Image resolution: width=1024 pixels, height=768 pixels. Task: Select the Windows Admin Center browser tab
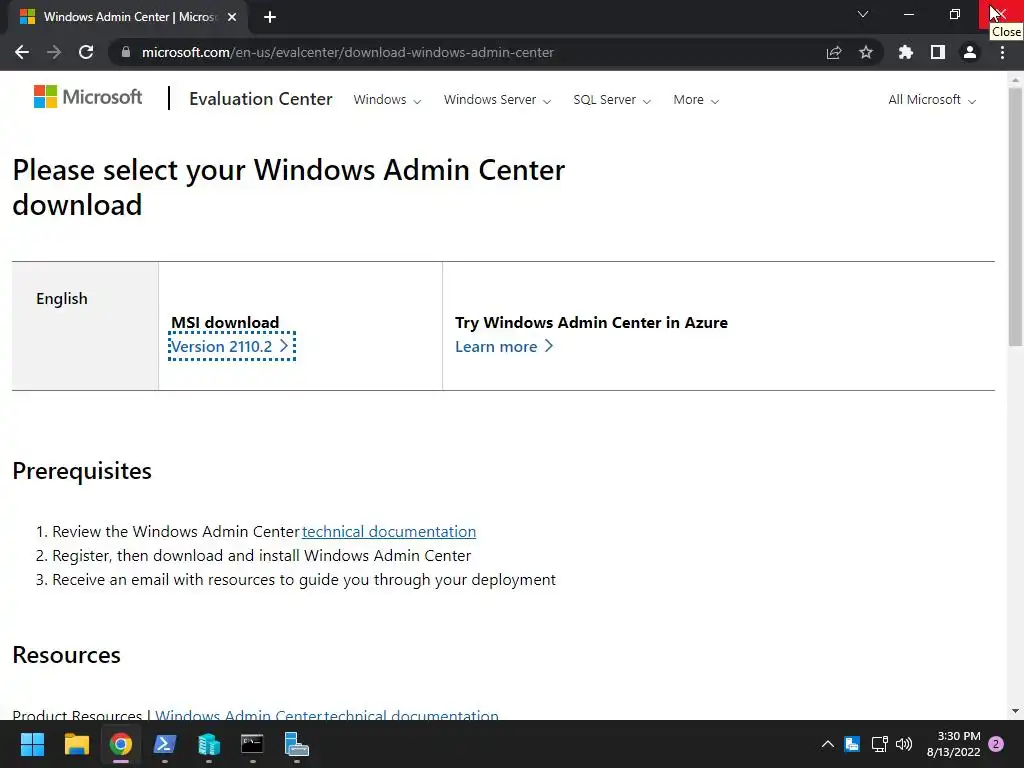click(128, 17)
